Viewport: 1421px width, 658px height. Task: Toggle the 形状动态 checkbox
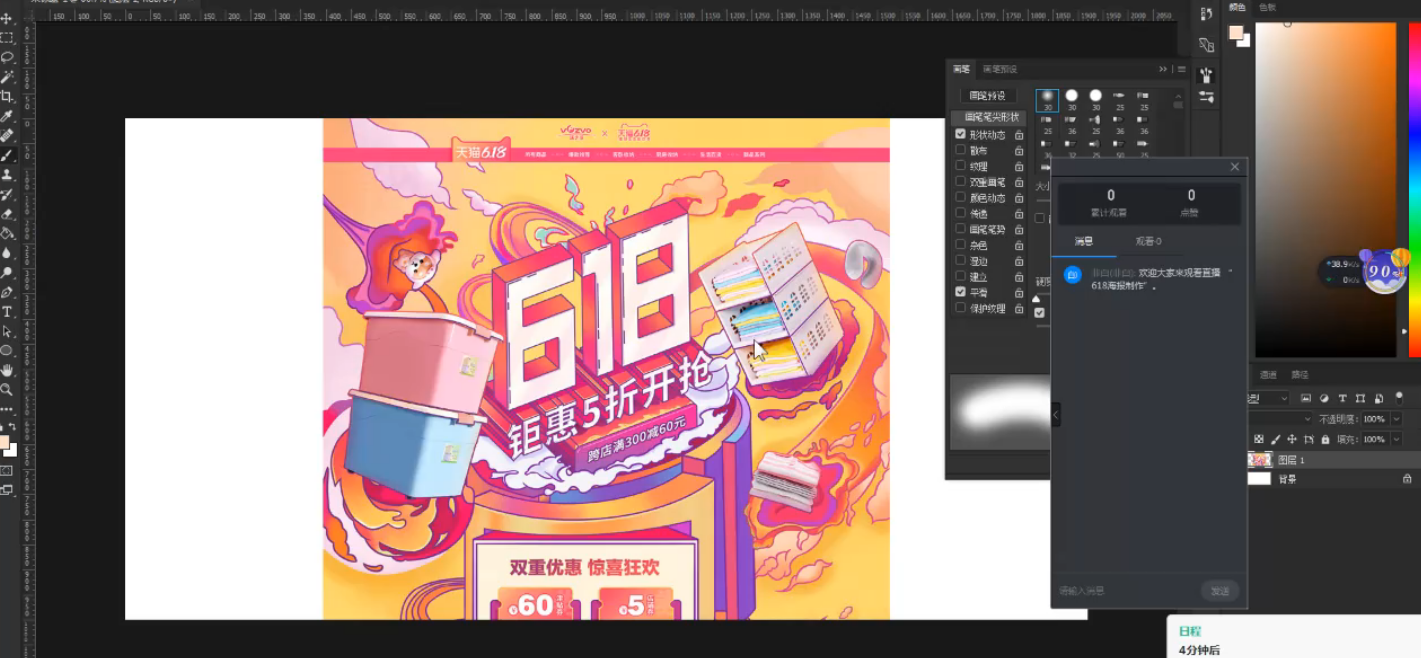coord(961,134)
